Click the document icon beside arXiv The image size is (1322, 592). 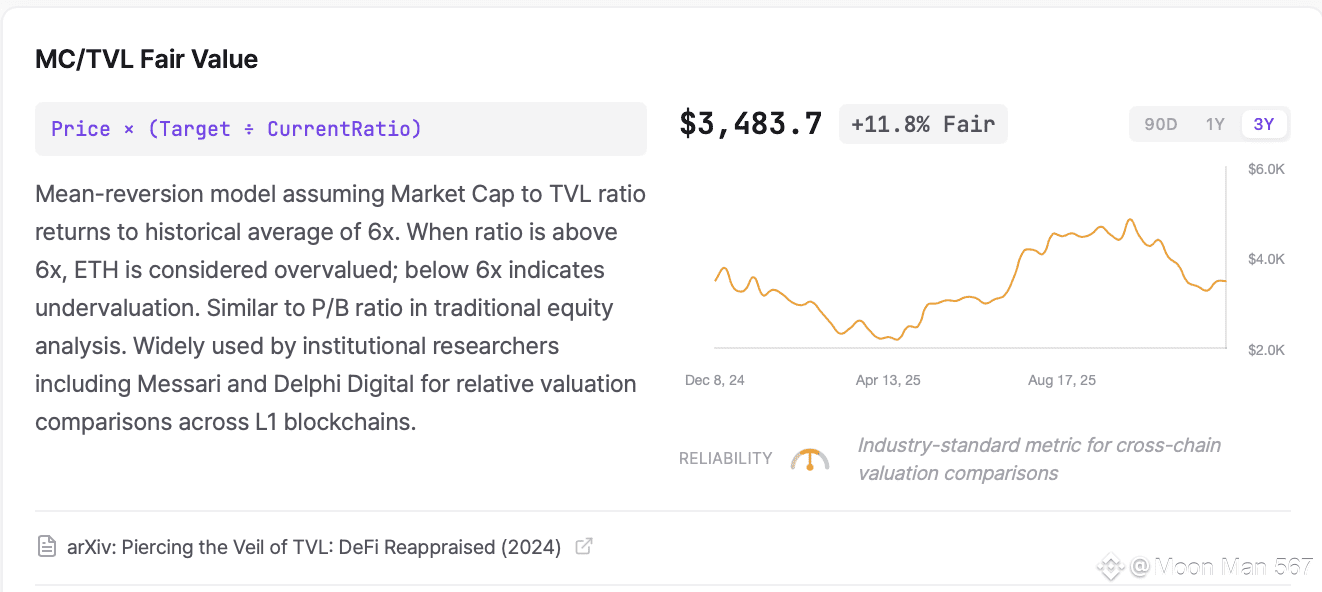[x=46, y=546]
